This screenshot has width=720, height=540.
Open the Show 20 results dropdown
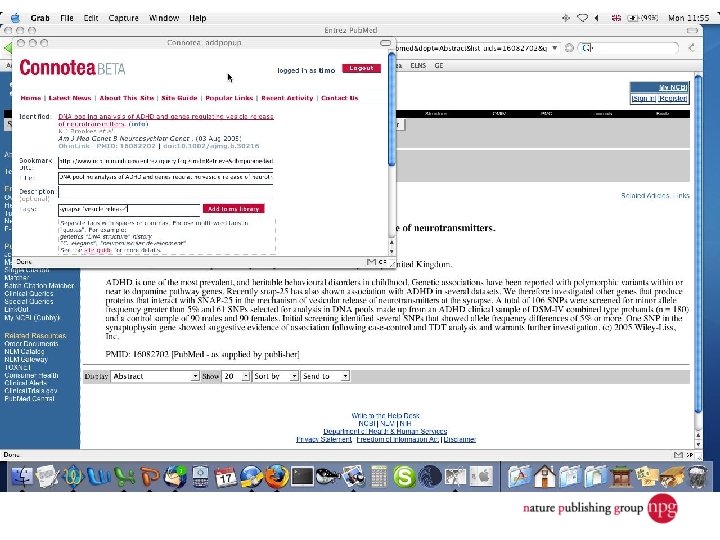[x=236, y=376]
